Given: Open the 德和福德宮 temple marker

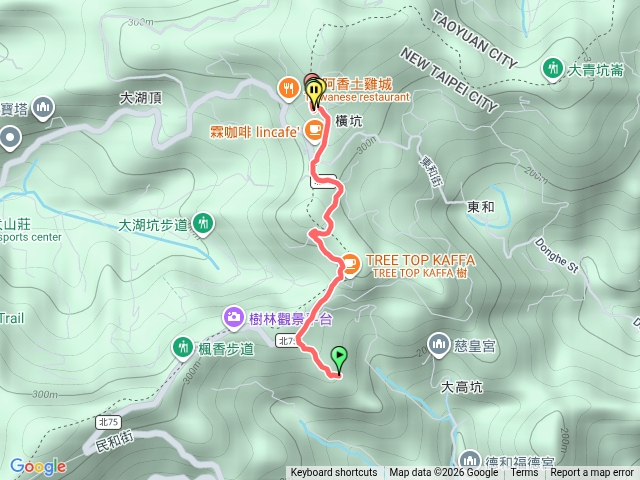Looking at the screenshot, I should tap(470, 460).
